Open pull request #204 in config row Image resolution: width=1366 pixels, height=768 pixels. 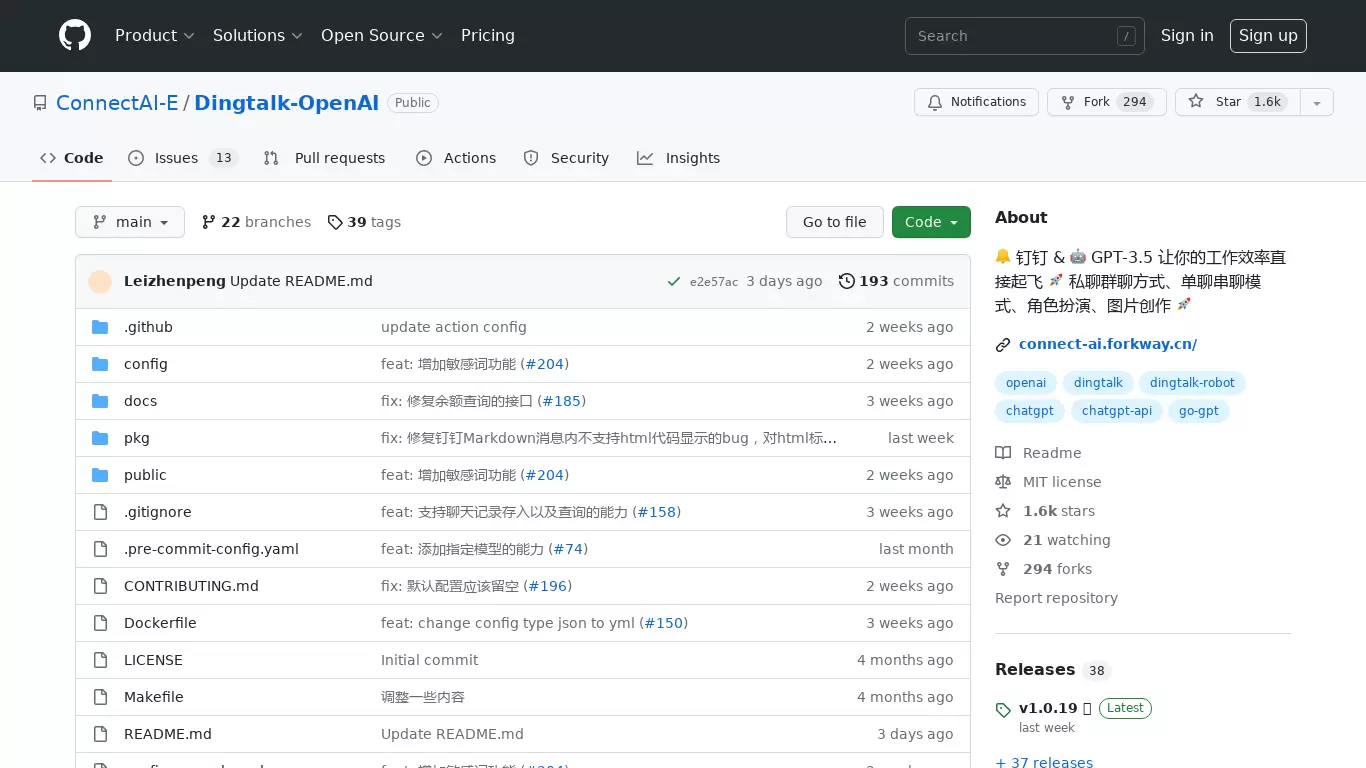547,364
